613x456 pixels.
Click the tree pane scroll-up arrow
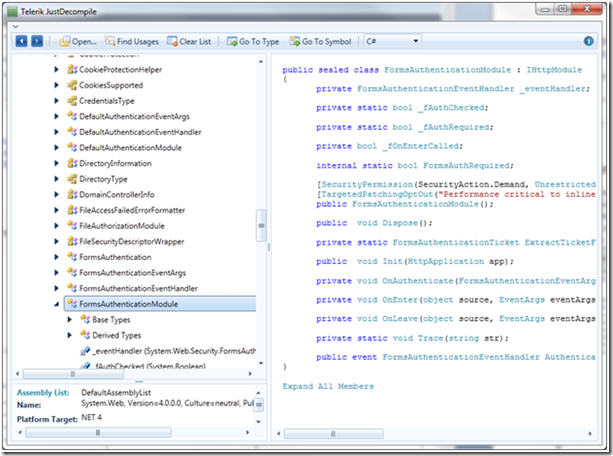point(261,61)
